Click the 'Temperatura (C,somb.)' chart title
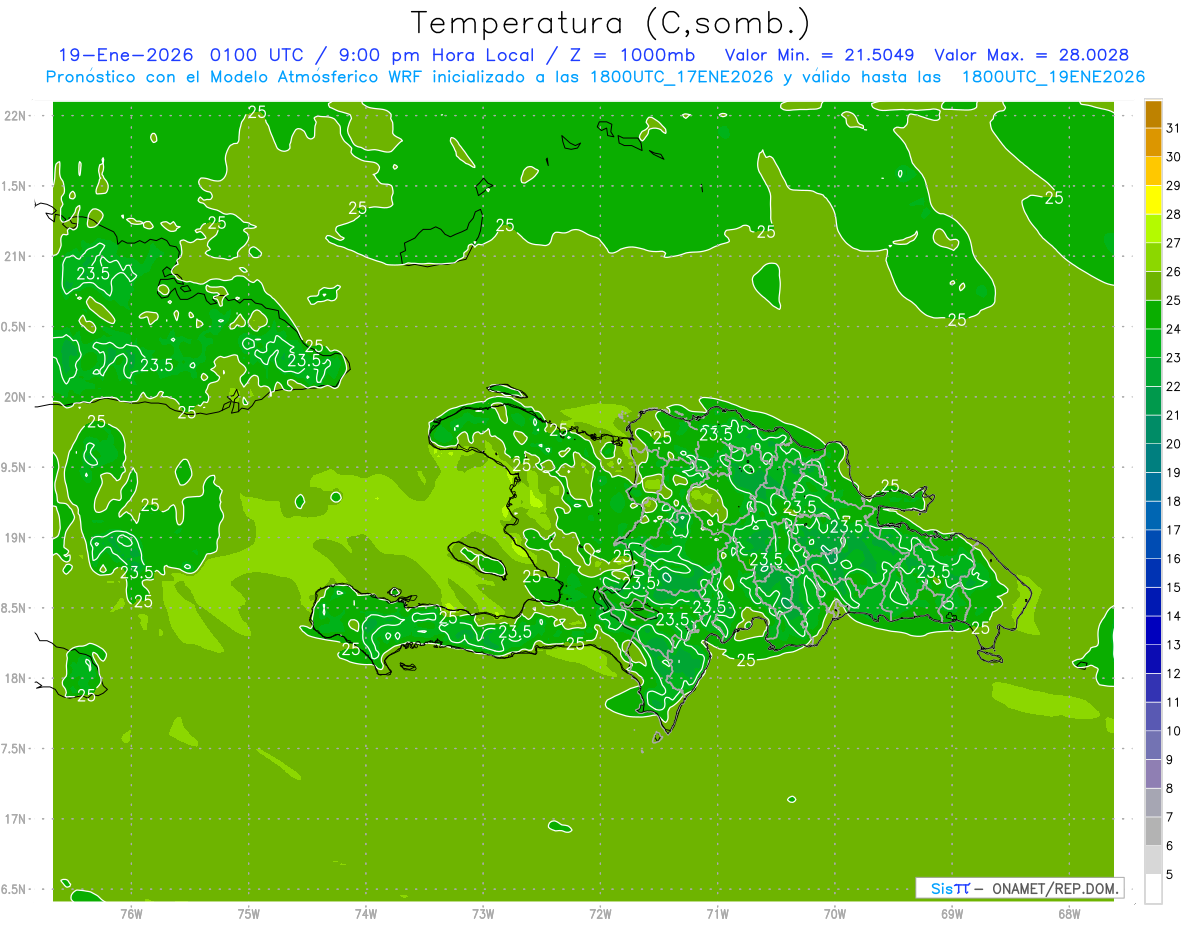 pyautogui.click(x=610, y=23)
